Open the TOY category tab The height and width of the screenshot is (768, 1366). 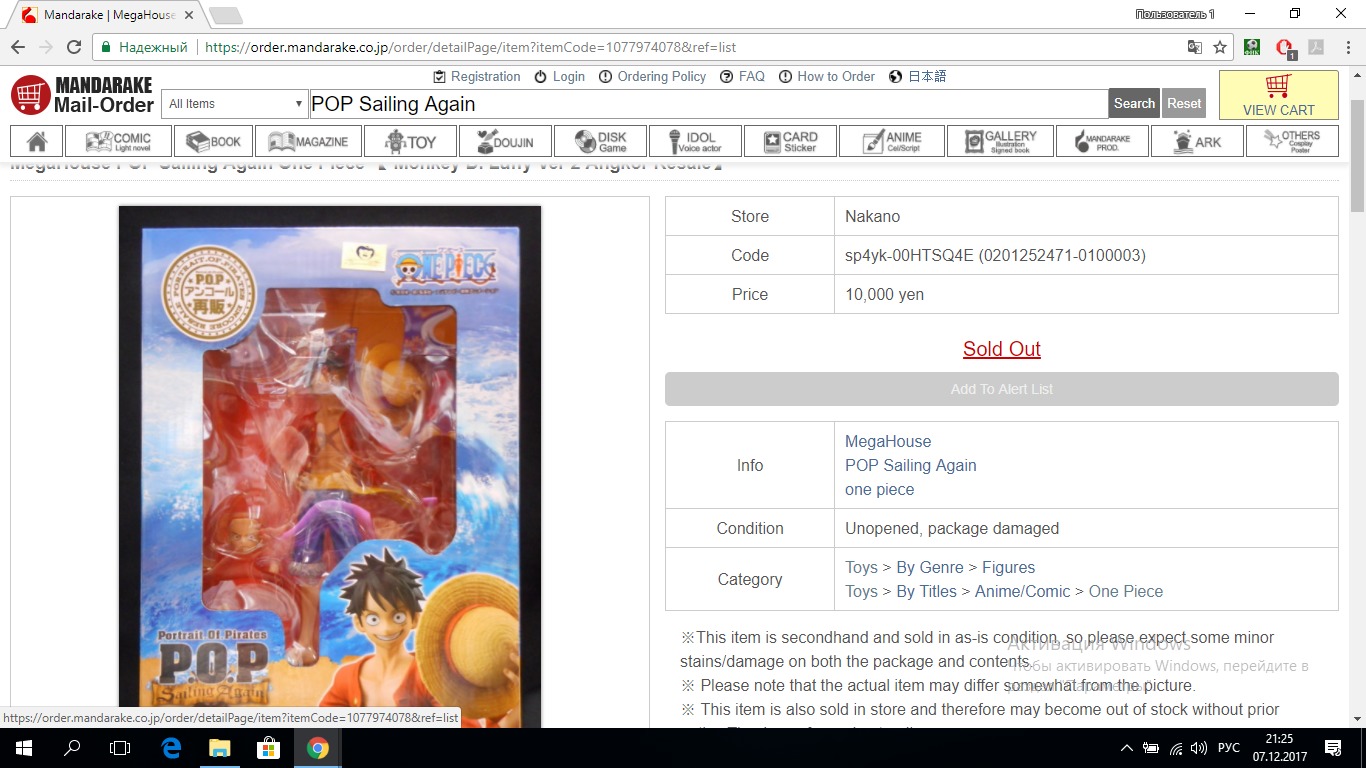click(x=410, y=141)
